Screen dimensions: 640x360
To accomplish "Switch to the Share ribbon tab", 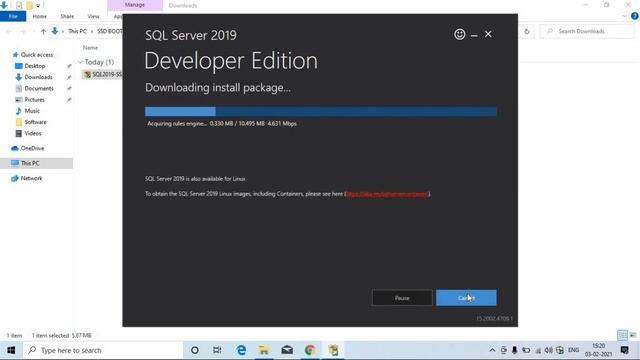I will tap(67, 16).
